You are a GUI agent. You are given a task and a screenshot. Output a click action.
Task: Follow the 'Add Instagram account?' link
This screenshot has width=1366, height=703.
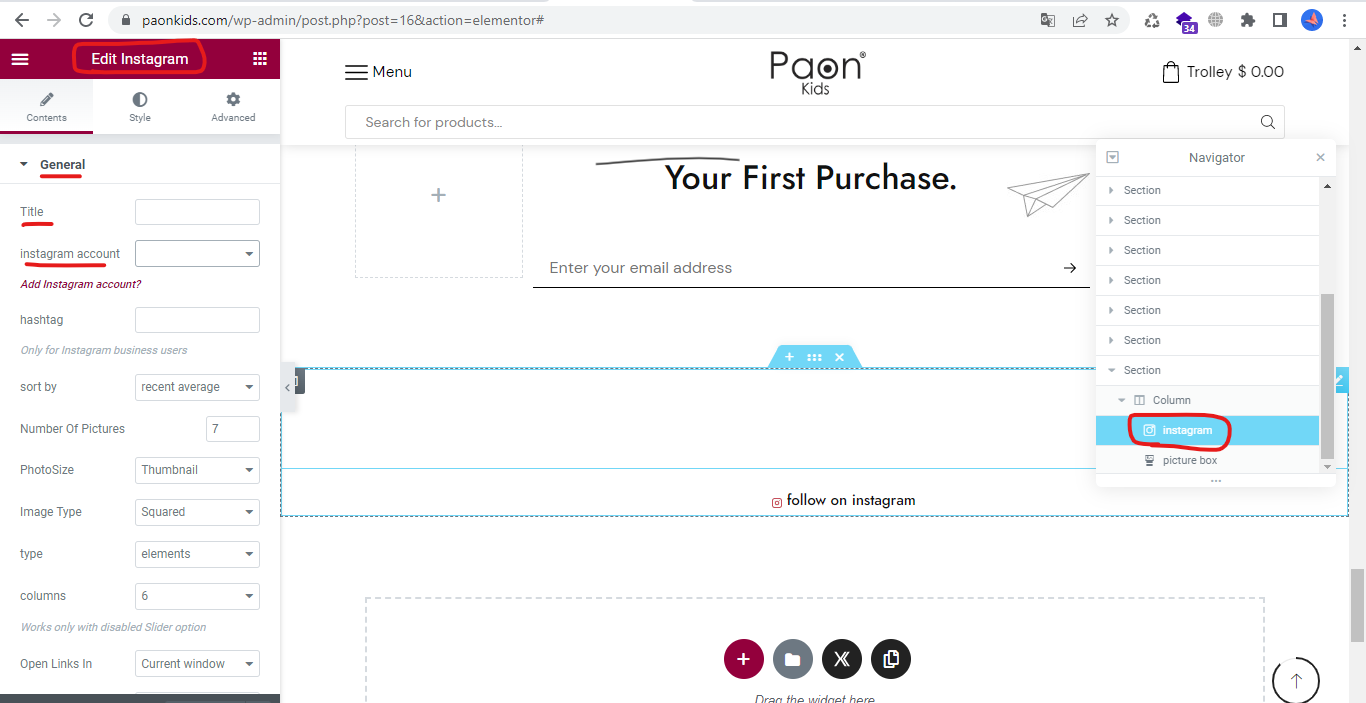click(x=81, y=284)
